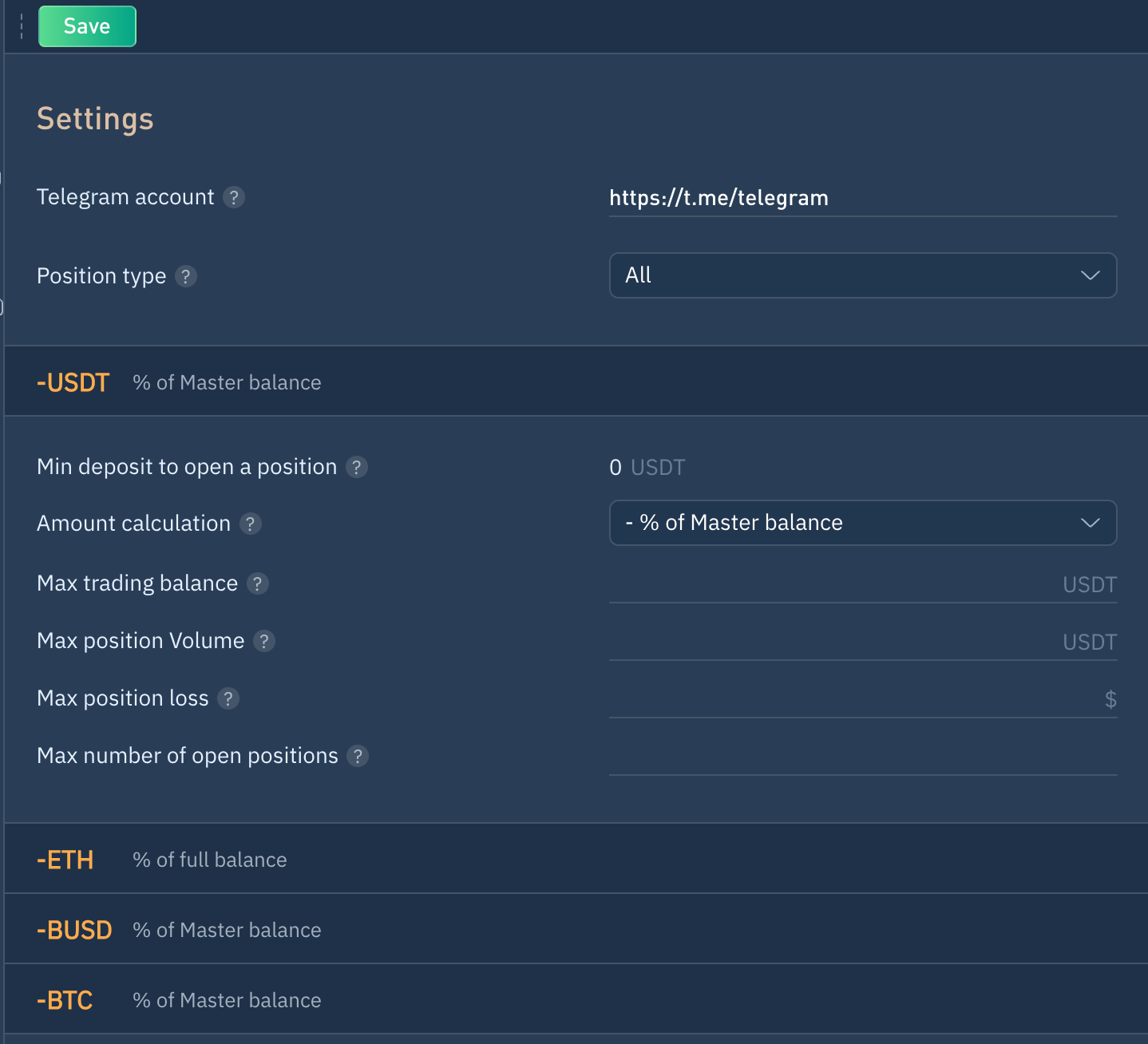Open help tooltip for Telegram account

(233, 197)
